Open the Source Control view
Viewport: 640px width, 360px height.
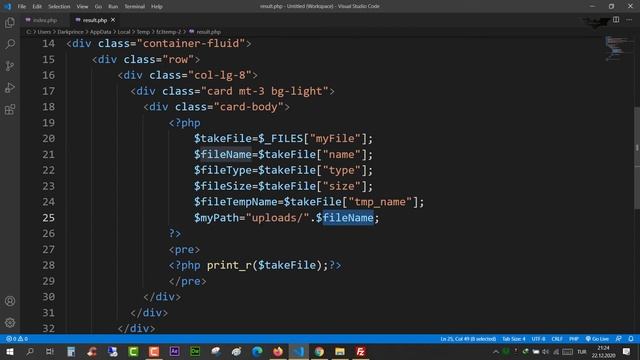coord(10,66)
